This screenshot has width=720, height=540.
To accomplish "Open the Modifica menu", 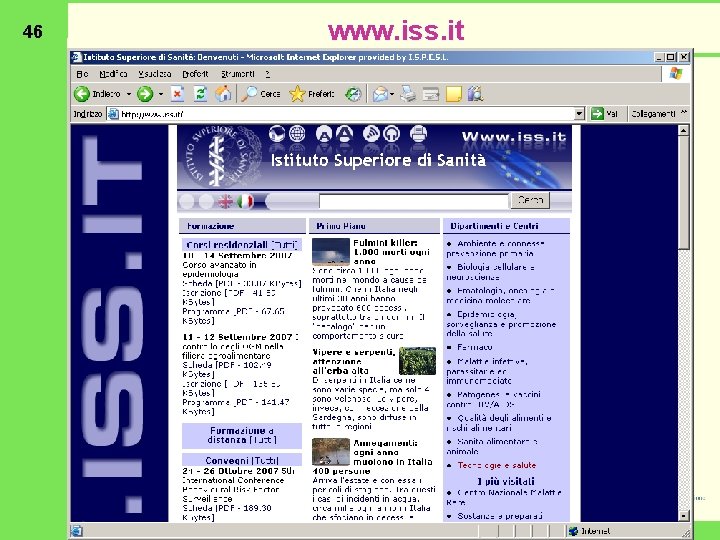I will [113, 73].
